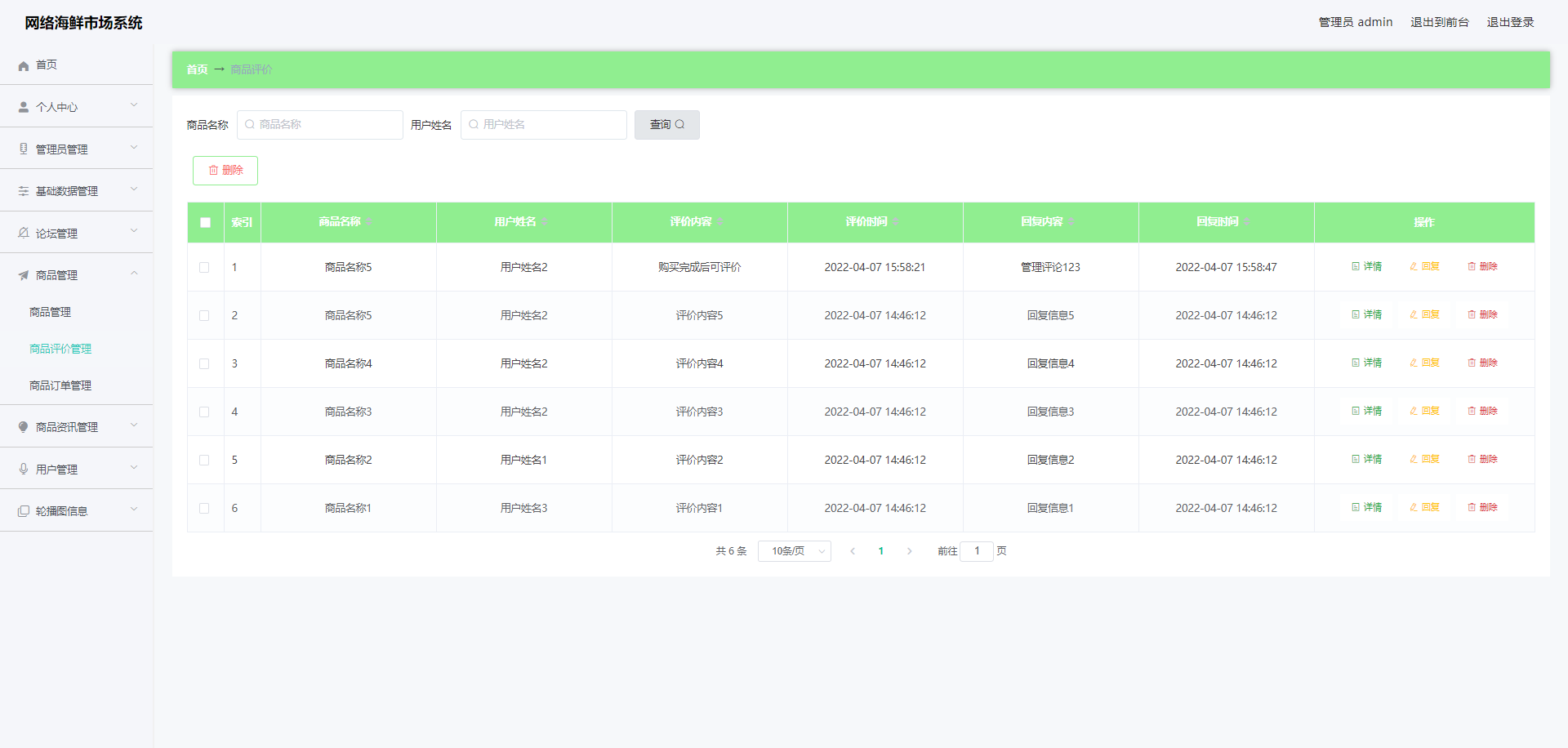Open 商品订单管理 in the sidebar
Image resolution: width=1568 pixels, height=748 pixels.
point(77,385)
